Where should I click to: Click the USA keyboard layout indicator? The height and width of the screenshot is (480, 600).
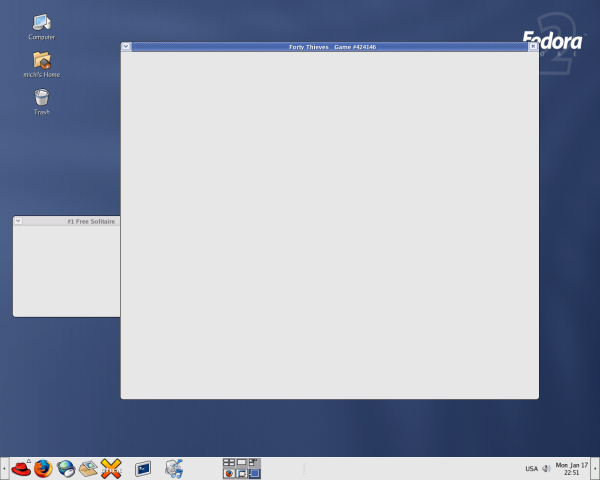[531, 468]
